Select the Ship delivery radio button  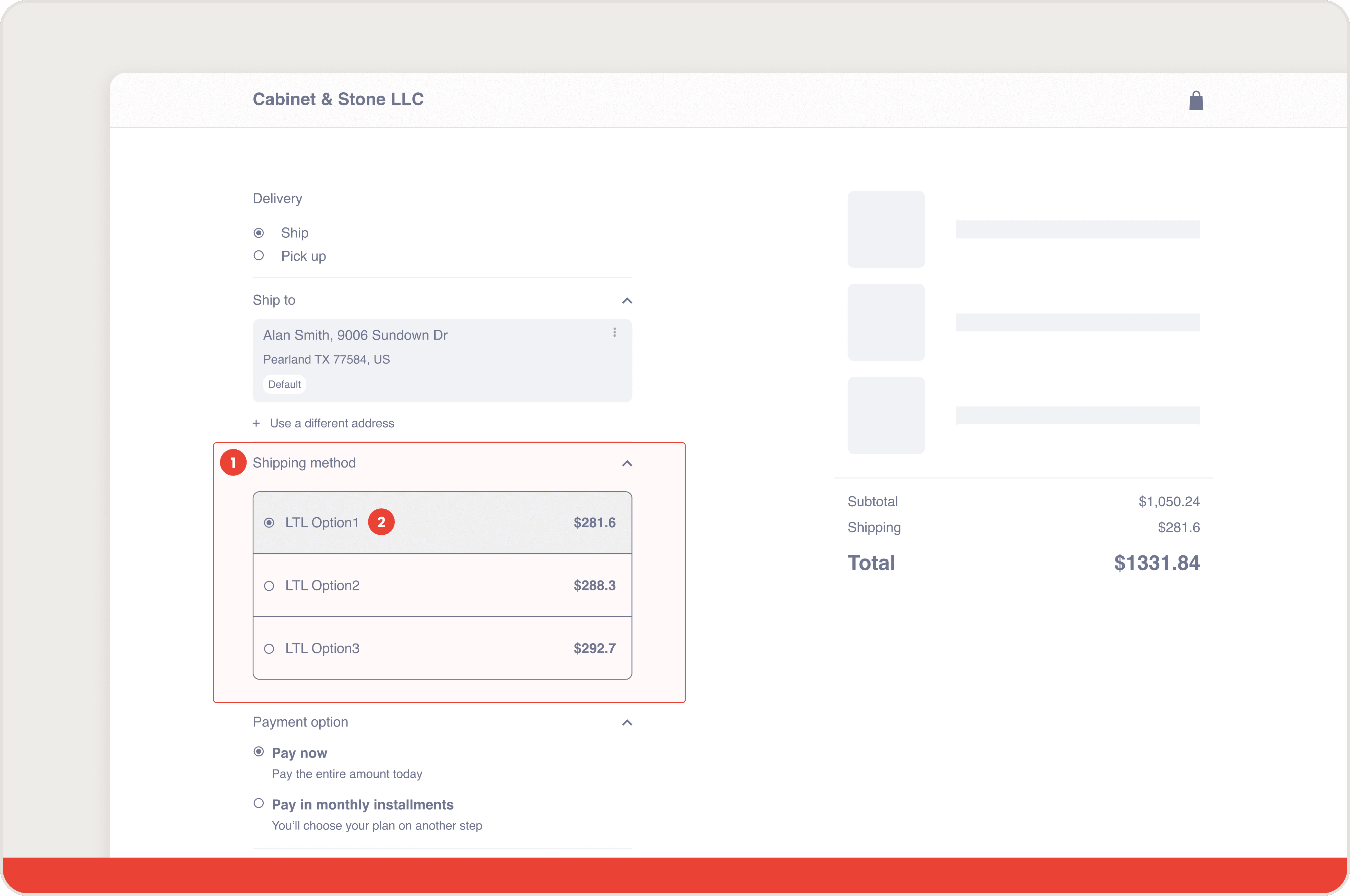[259, 233]
